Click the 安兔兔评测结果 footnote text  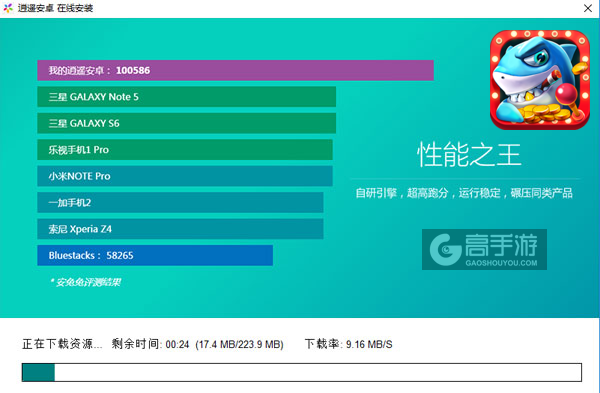pos(85,282)
